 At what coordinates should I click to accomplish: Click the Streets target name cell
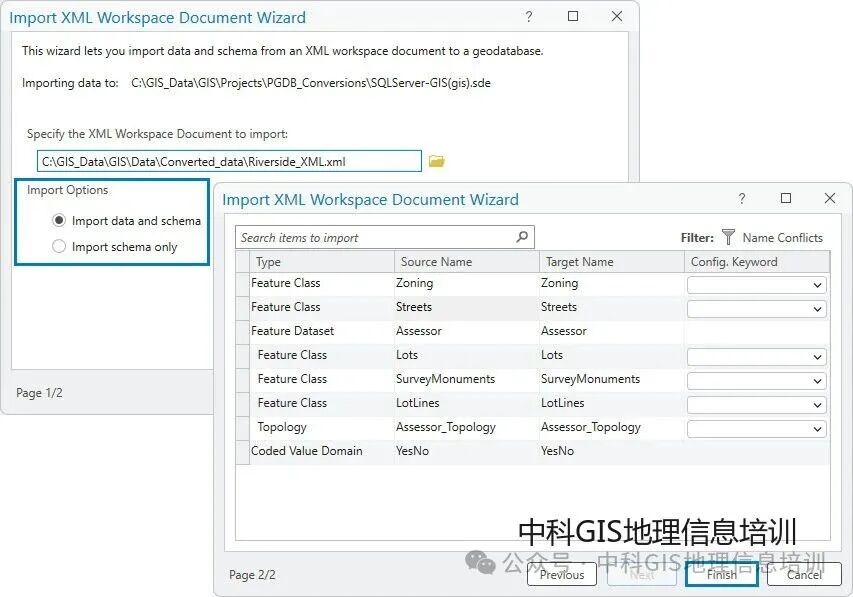click(611, 307)
